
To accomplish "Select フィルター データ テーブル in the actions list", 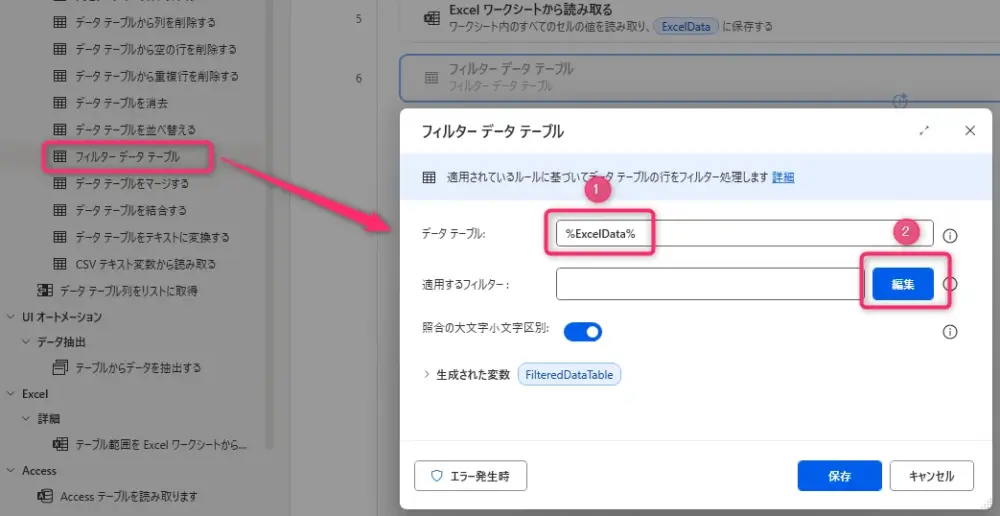I will [x=127, y=157].
